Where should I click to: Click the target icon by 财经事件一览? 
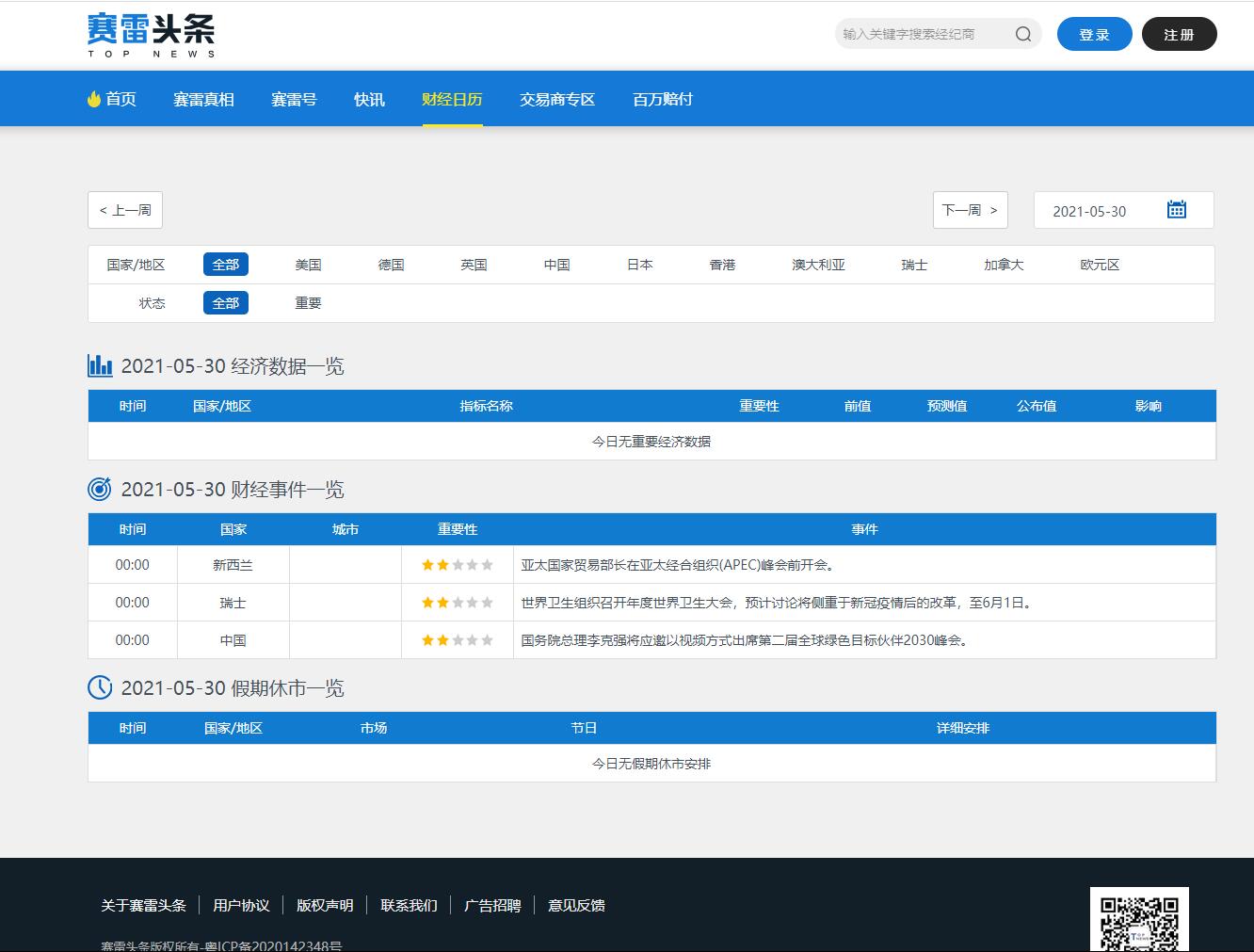tap(100, 489)
